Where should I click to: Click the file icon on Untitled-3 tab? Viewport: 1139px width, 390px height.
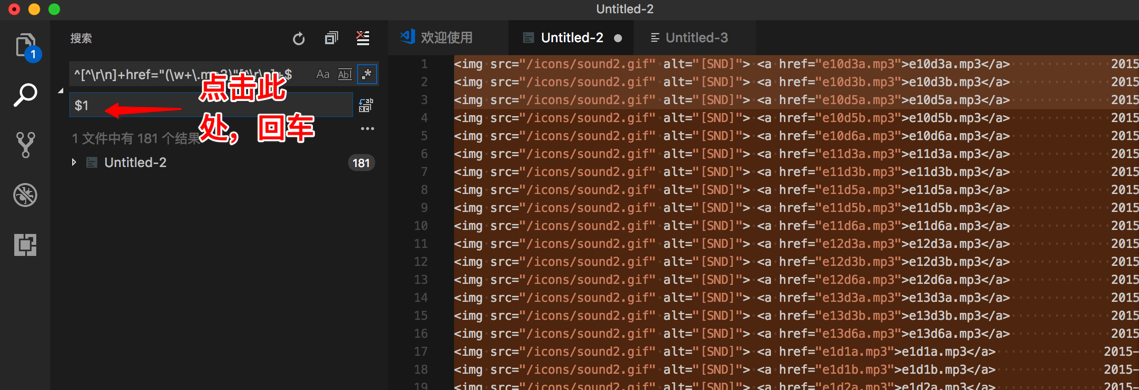[656, 38]
